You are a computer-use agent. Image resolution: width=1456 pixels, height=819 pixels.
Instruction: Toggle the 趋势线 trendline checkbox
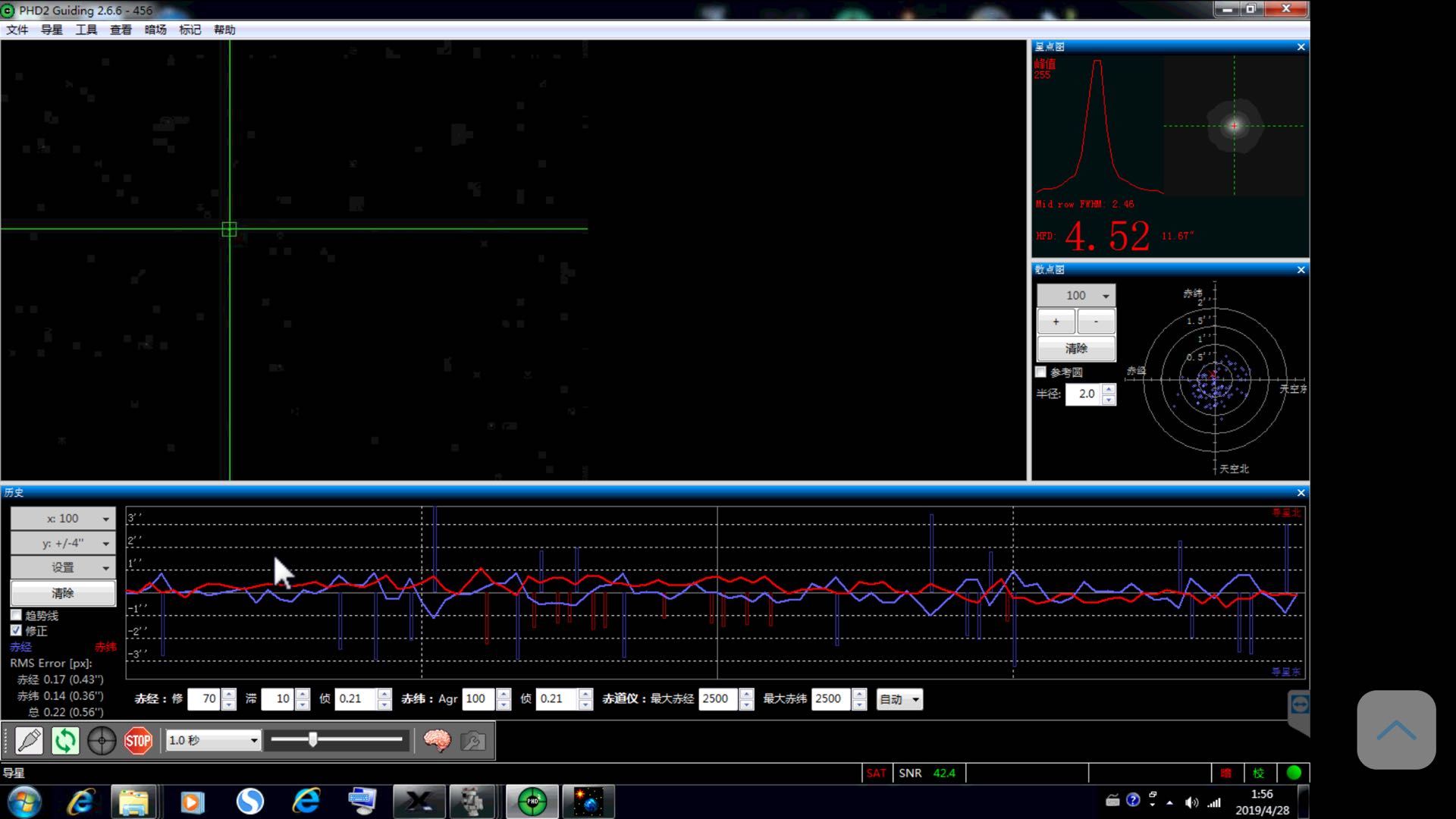click(16, 615)
